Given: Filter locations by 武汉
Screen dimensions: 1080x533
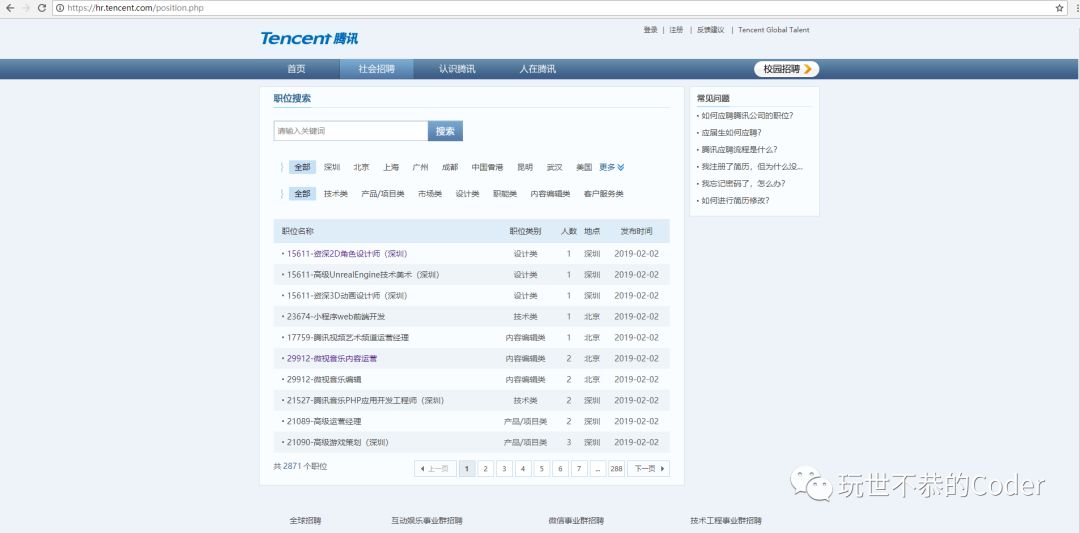Looking at the screenshot, I should click(554, 167).
